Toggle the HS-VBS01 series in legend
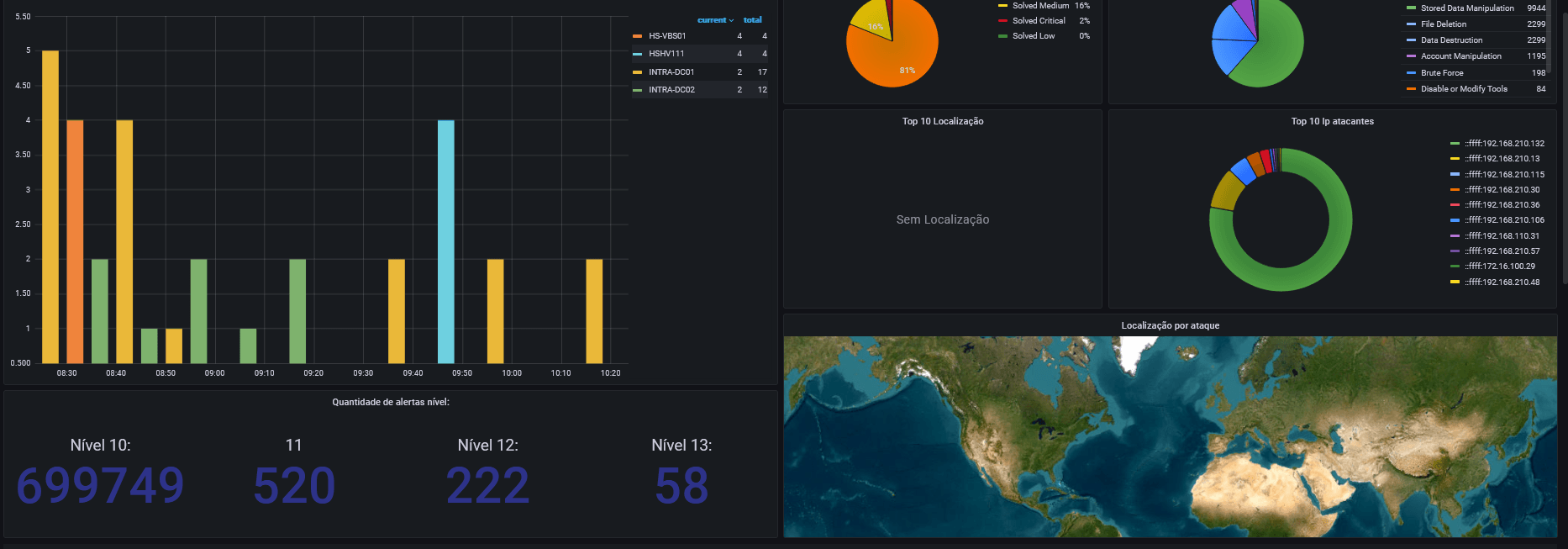 click(x=667, y=36)
